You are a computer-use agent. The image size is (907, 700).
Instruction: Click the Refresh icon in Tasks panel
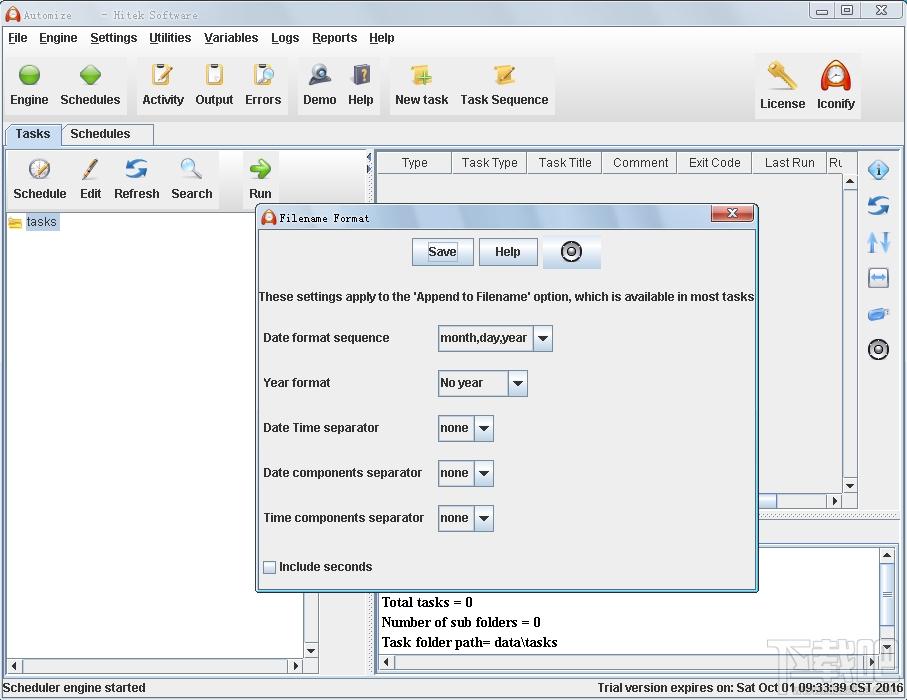tap(137, 169)
